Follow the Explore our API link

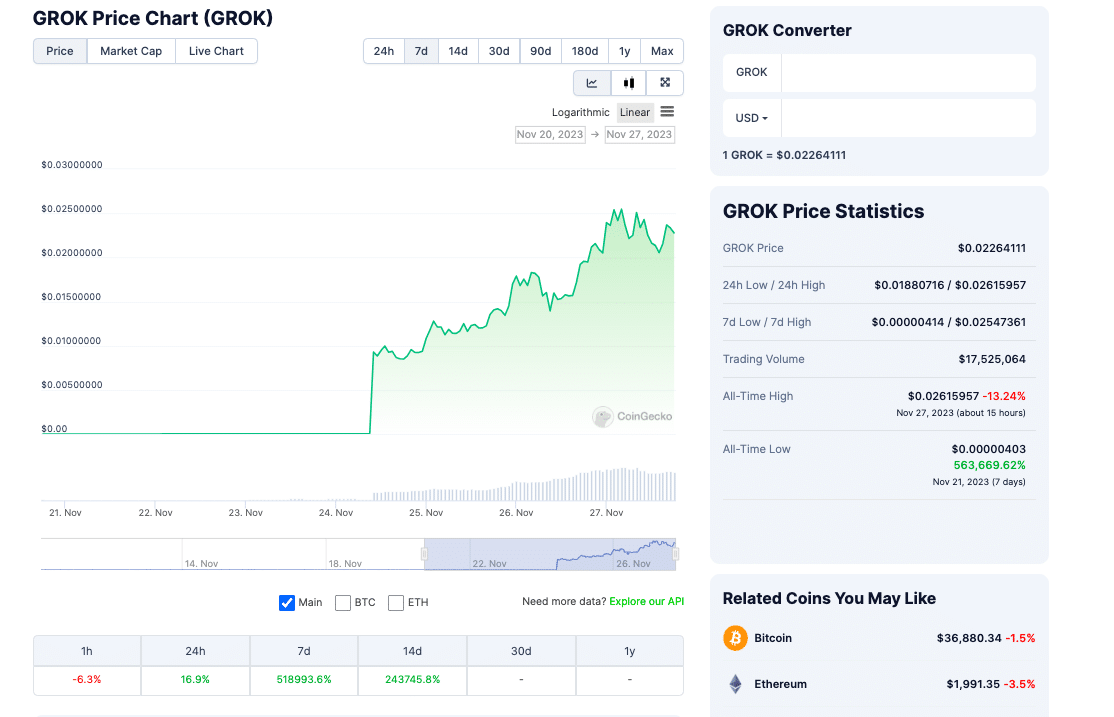tap(647, 601)
